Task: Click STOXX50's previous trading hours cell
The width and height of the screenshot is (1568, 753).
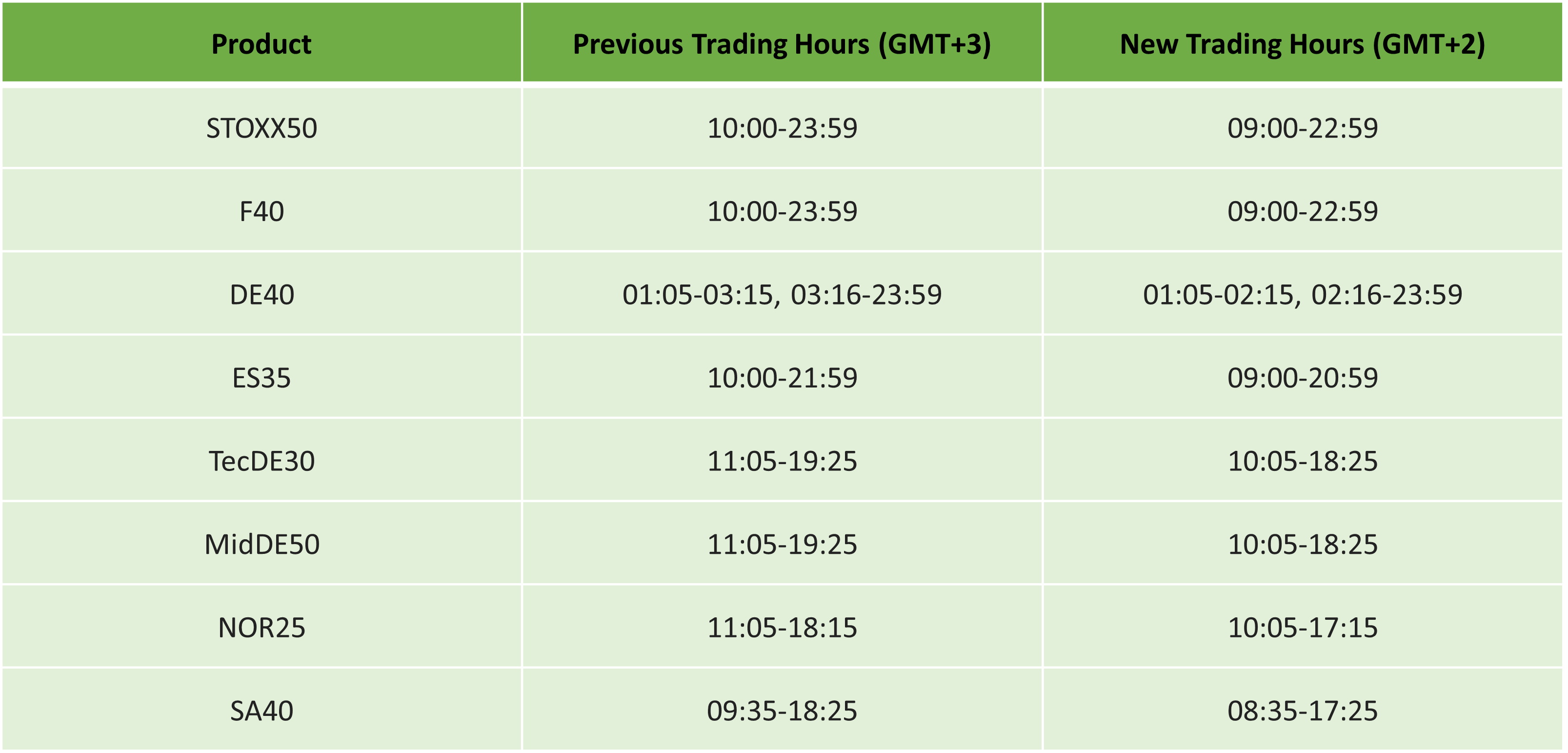Action: 782,128
